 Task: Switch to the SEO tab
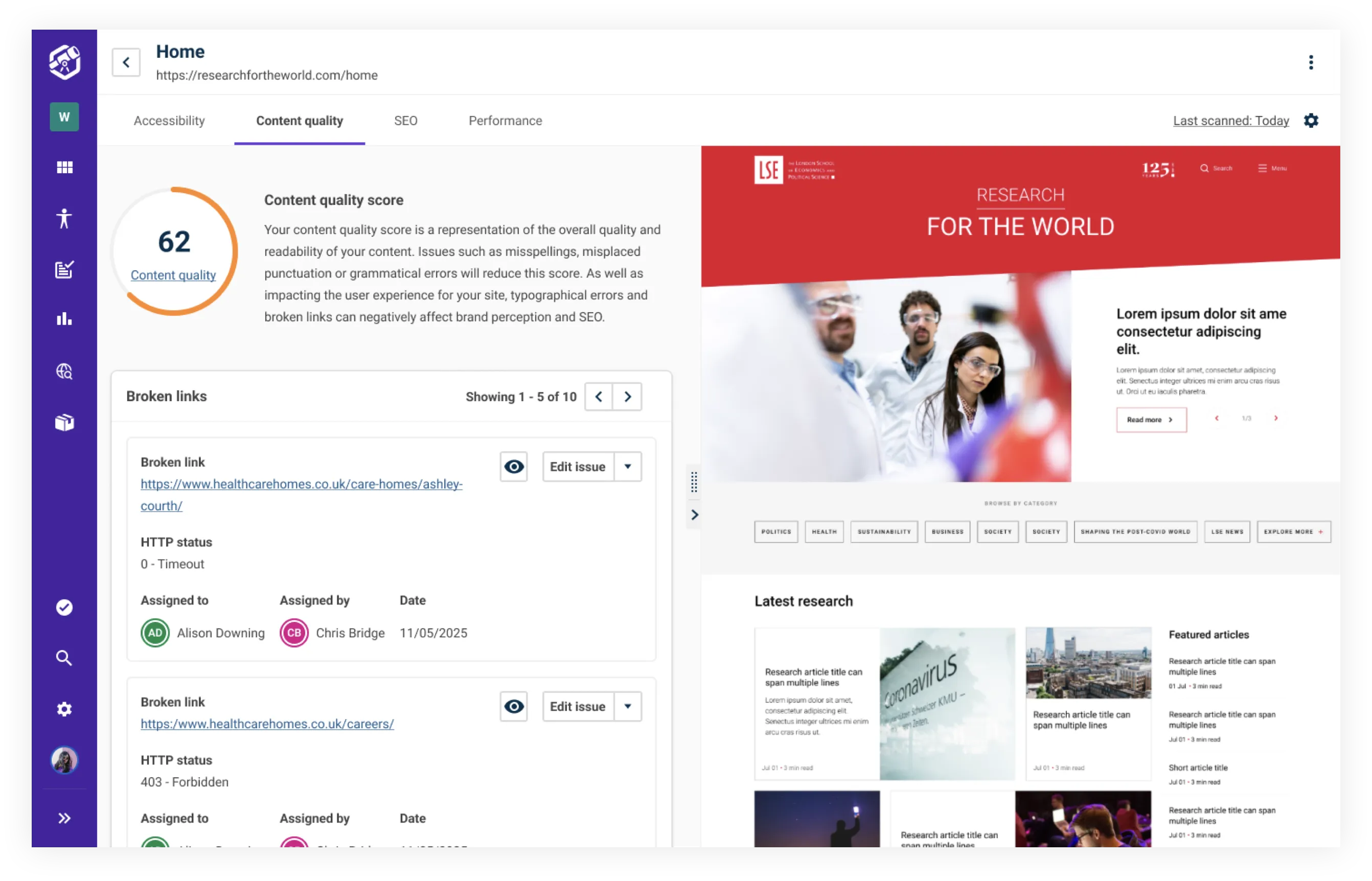tap(406, 121)
